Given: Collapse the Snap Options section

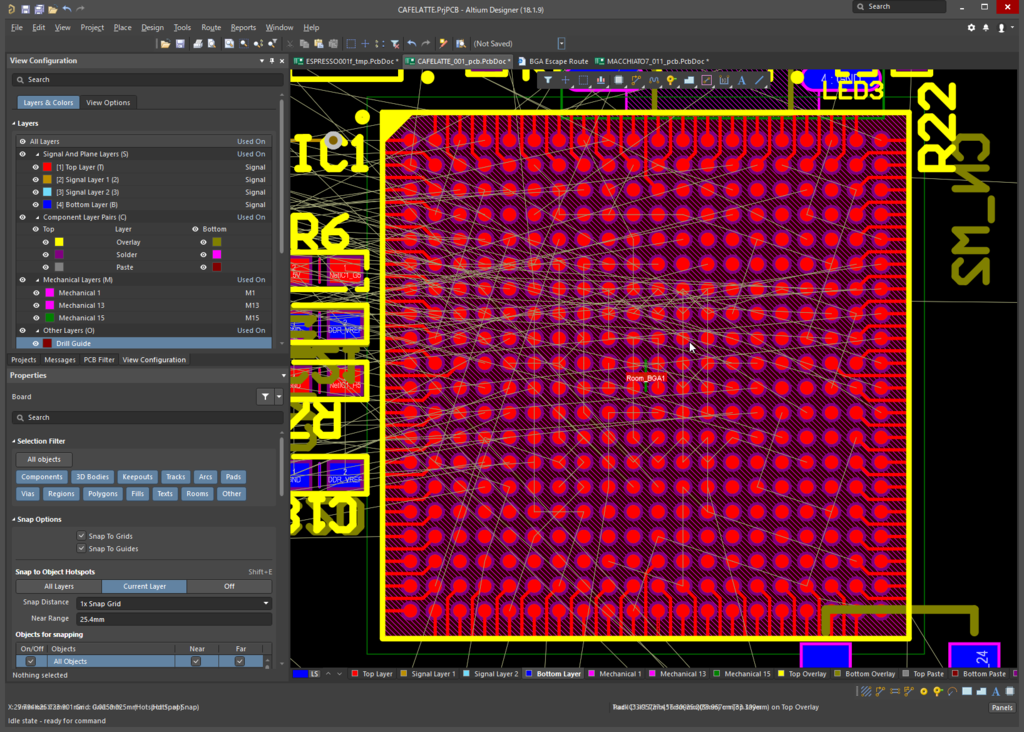Looking at the screenshot, I should click(x=14, y=520).
